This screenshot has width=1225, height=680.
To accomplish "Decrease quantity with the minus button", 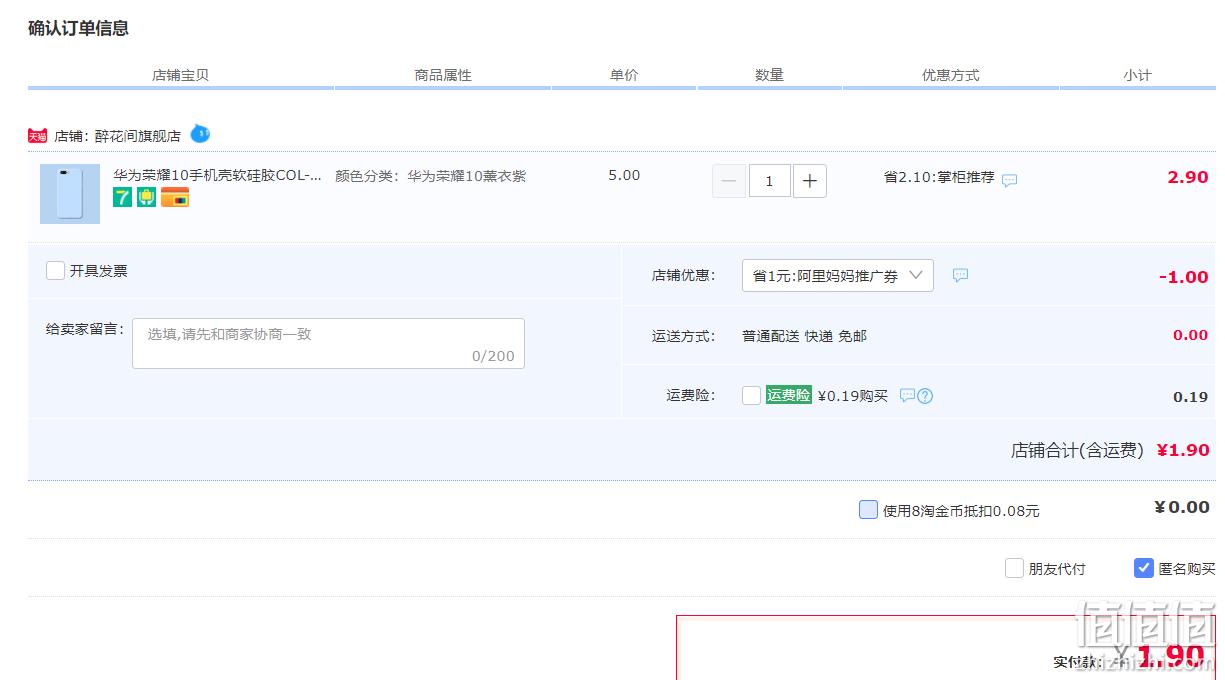I will click(729, 181).
